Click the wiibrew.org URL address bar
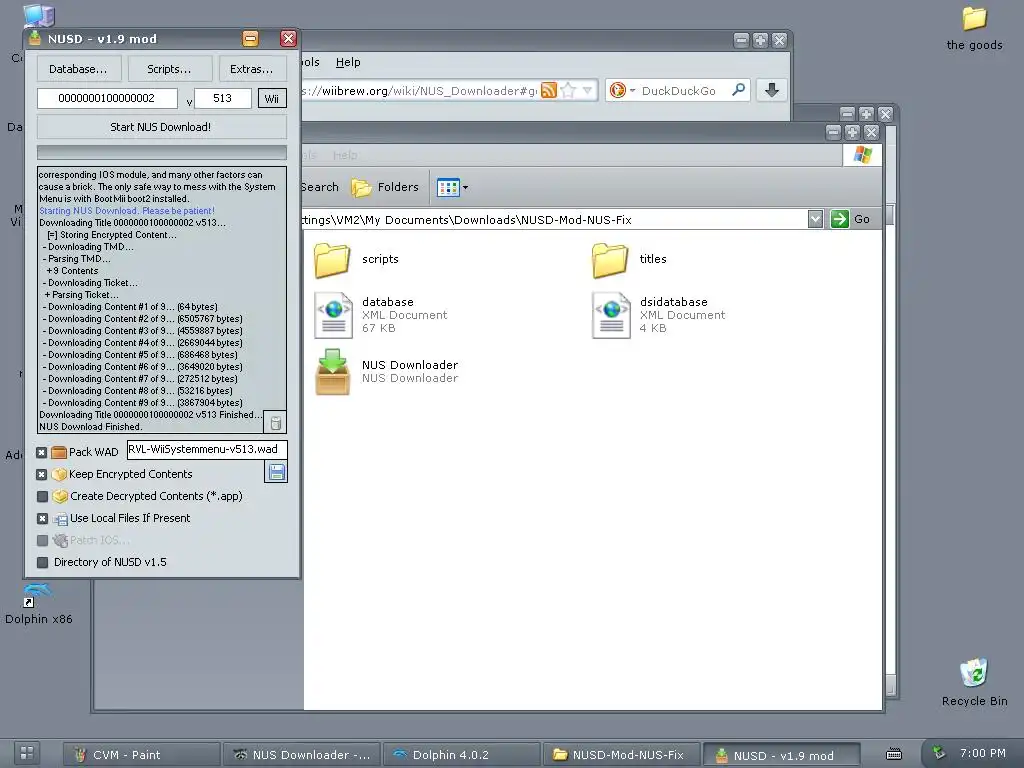1024x768 pixels. 418,91
